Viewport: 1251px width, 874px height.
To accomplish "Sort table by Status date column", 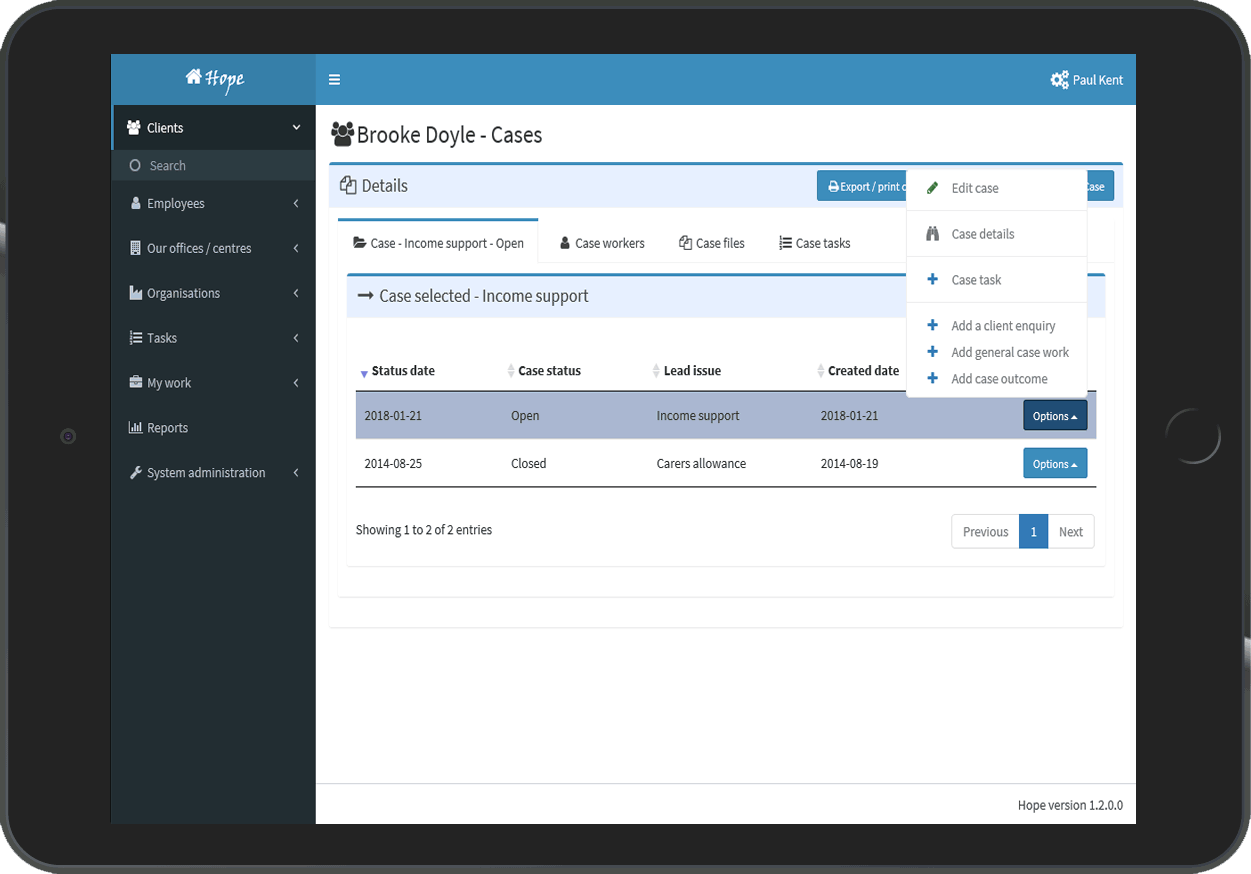I will coord(402,371).
